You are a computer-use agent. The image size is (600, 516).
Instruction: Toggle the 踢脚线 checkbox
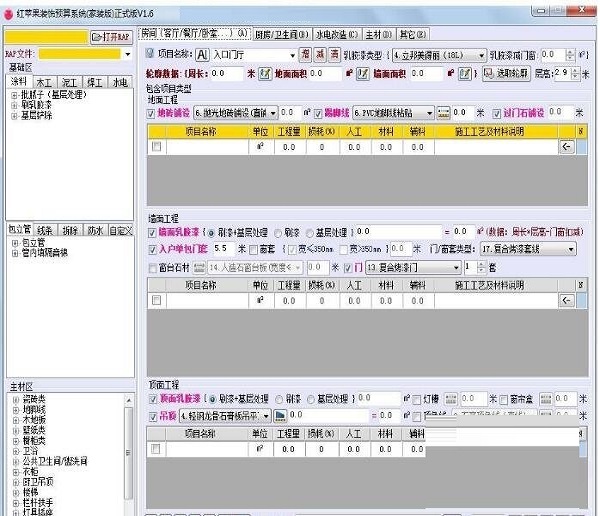(x=318, y=113)
